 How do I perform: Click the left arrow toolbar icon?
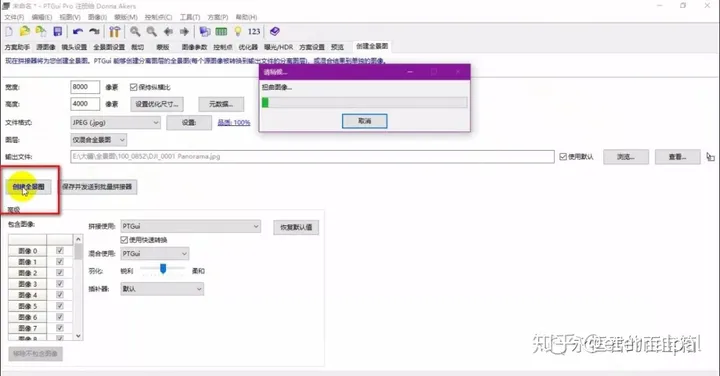pyautogui.click(x=168, y=31)
